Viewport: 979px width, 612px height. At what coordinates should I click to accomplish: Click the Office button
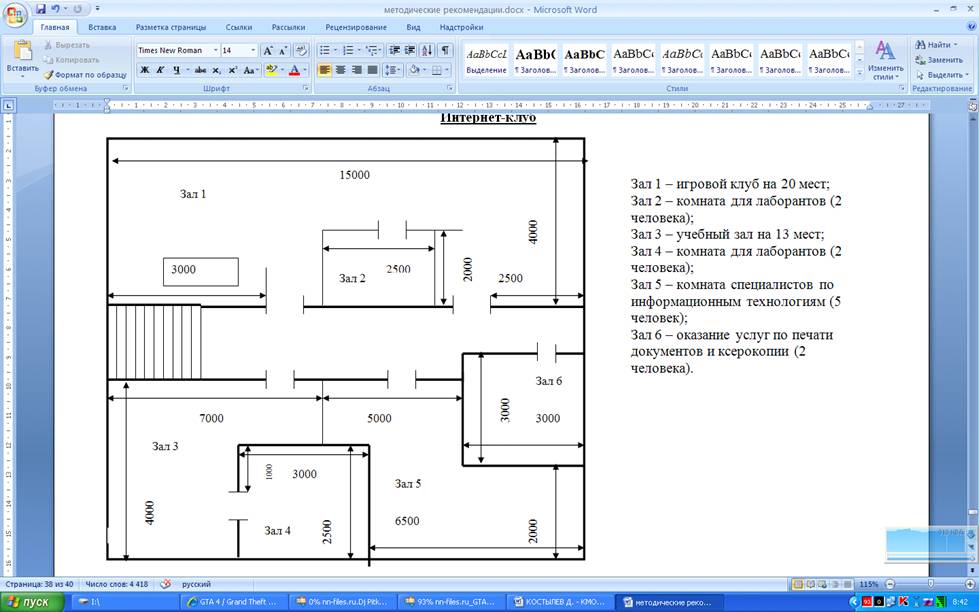[x=16, y=14]
